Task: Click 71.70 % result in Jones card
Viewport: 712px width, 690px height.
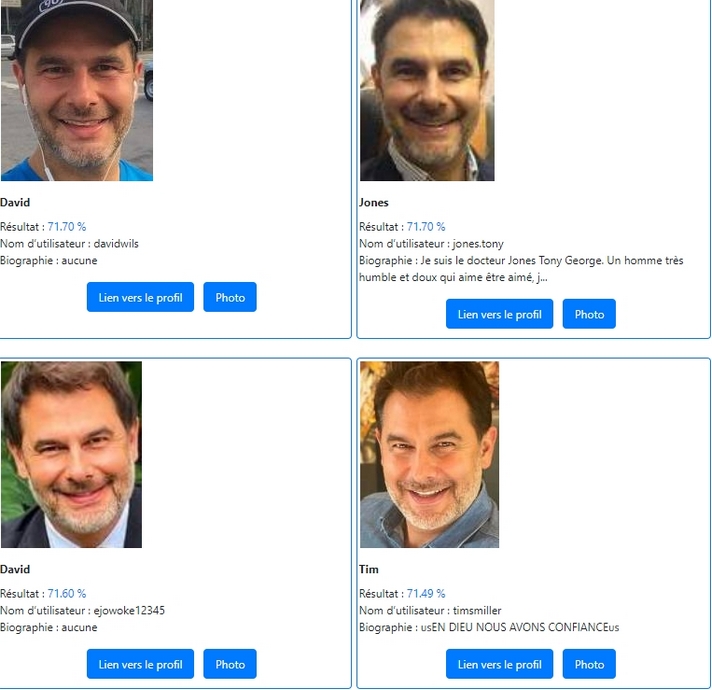Action: [x=426, y=227]
